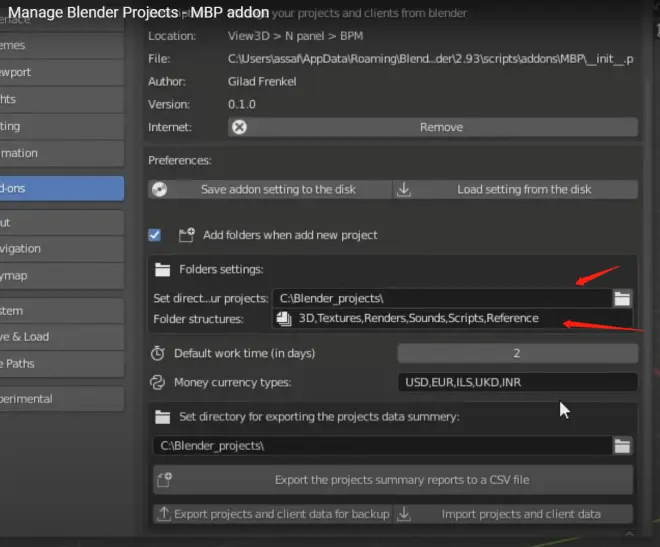The height and width of the screenshot is (547, 660).
Task: Edit the export summary directory path field
Action: coord(383,446)
